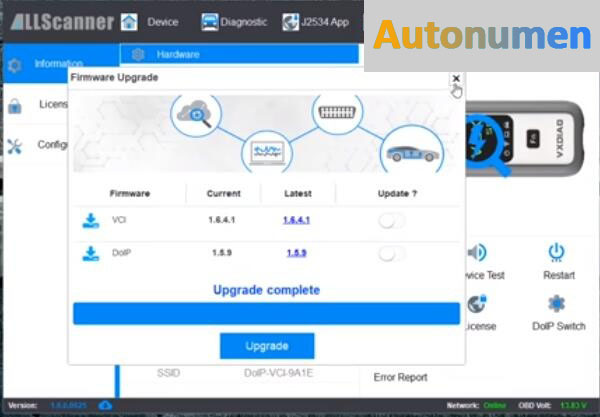Click the Current column header
600x417 pixels.
pyautogui.click(x=223, y=194)
